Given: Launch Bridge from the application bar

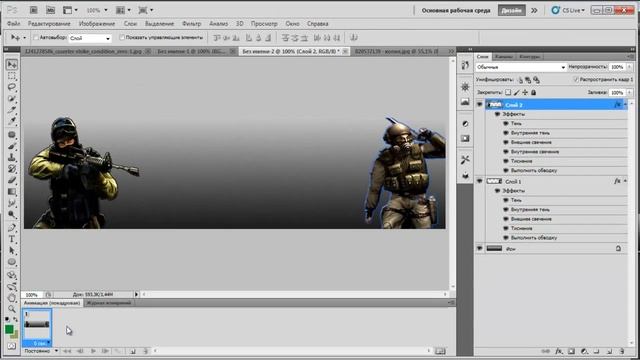Looking at the screenshot, I should tap(34, 10).
